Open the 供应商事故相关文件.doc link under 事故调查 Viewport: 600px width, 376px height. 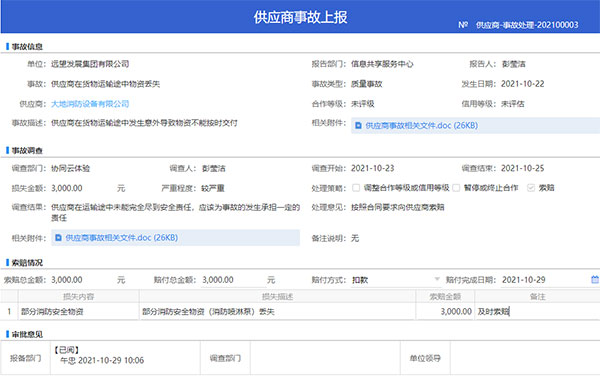point(121,238)
